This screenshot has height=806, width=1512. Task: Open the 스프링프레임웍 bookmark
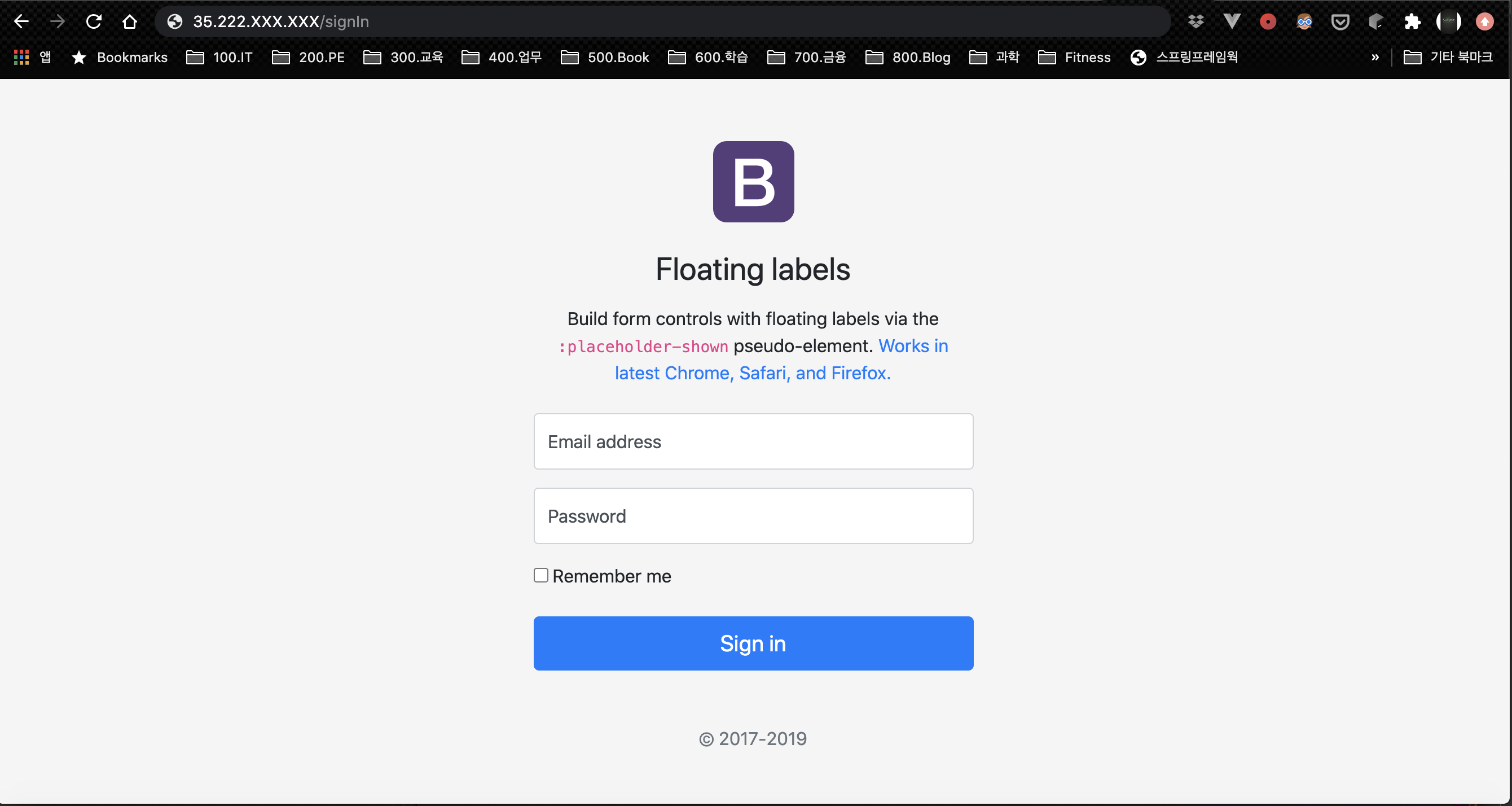click(1184, 57)
